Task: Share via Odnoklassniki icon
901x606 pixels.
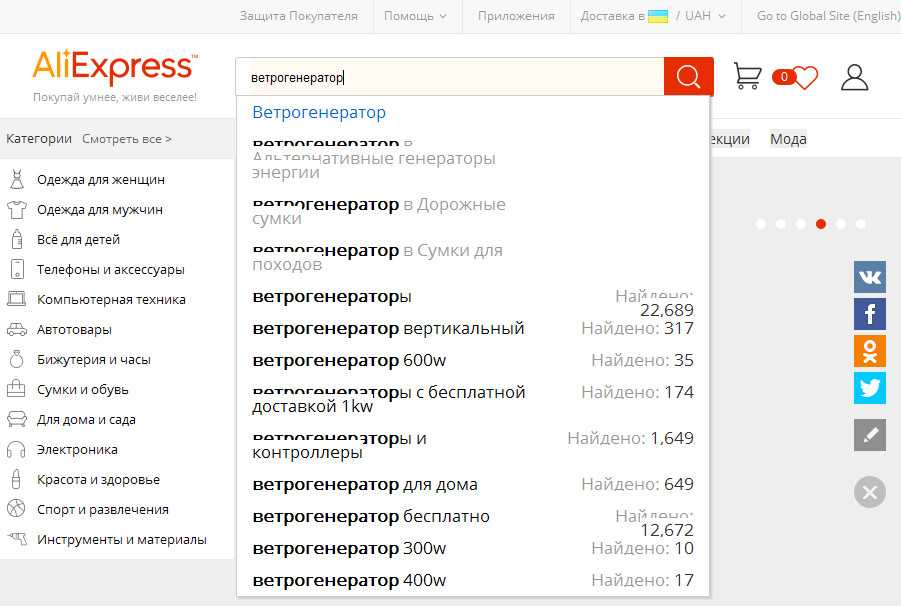Action: (x=870, y=351)
